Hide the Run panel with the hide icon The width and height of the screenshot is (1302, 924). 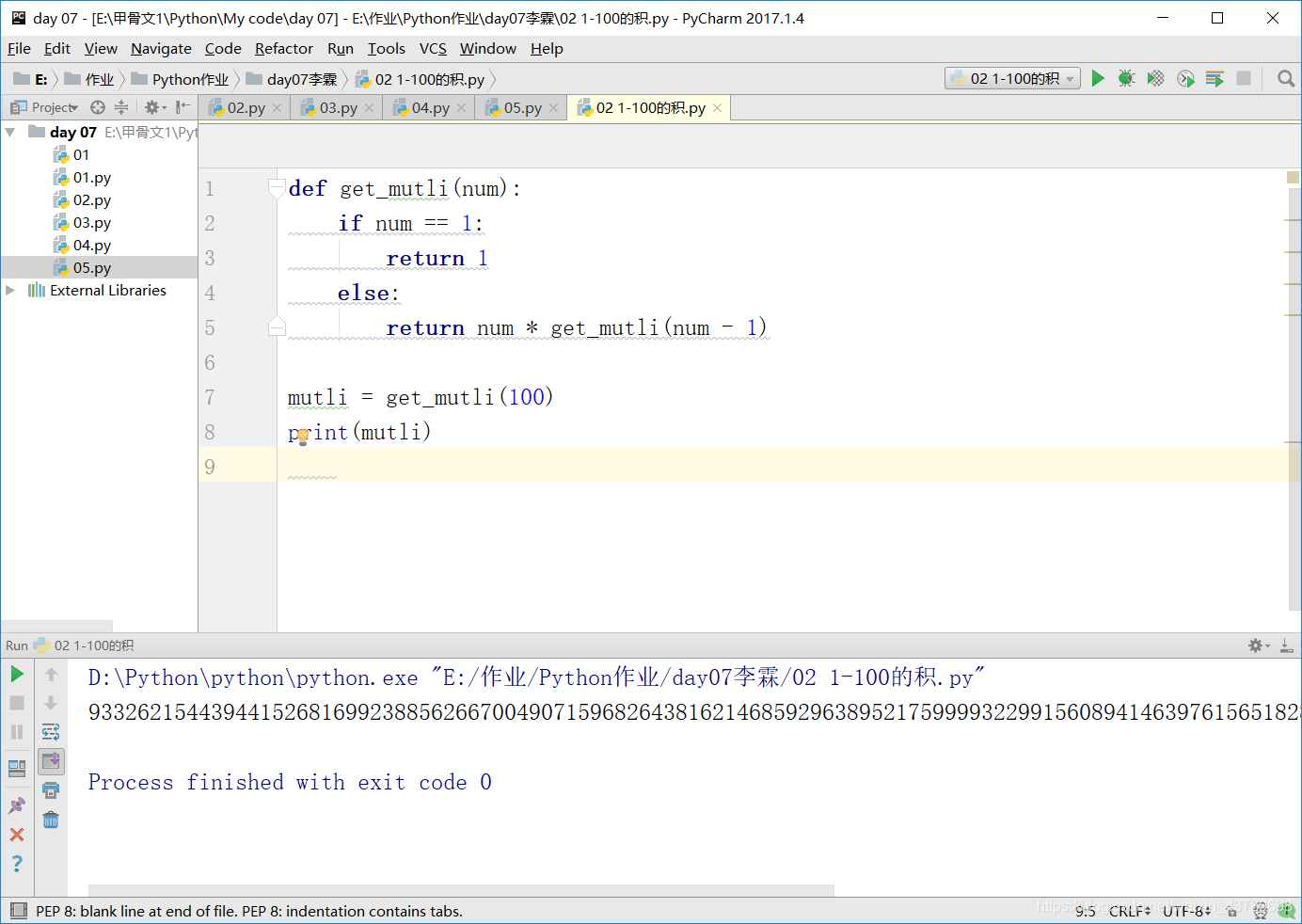(1286, 645)
